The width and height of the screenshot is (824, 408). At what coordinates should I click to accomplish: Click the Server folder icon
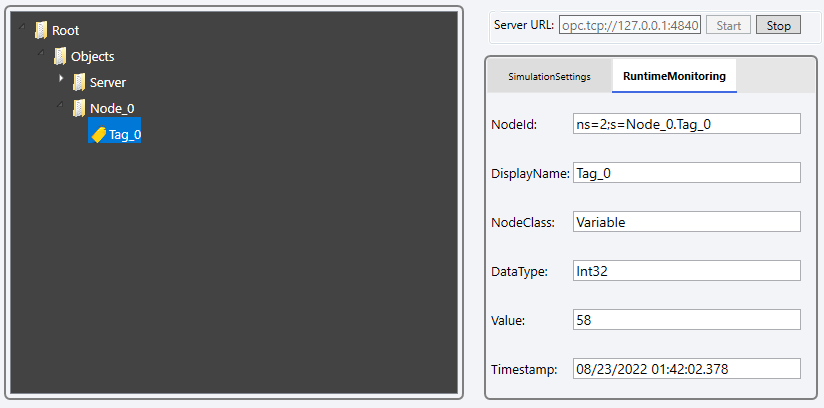point(79,82)
